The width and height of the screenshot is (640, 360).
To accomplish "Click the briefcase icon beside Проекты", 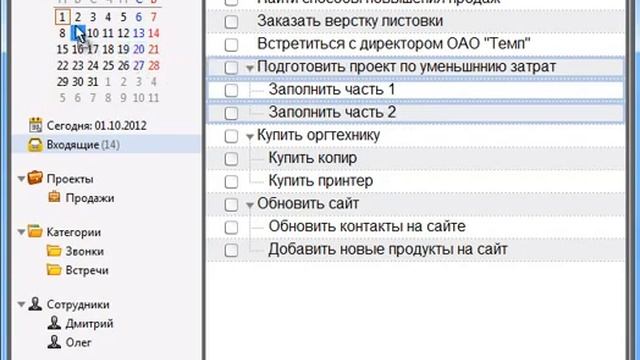I will click(x=35, y=178).
